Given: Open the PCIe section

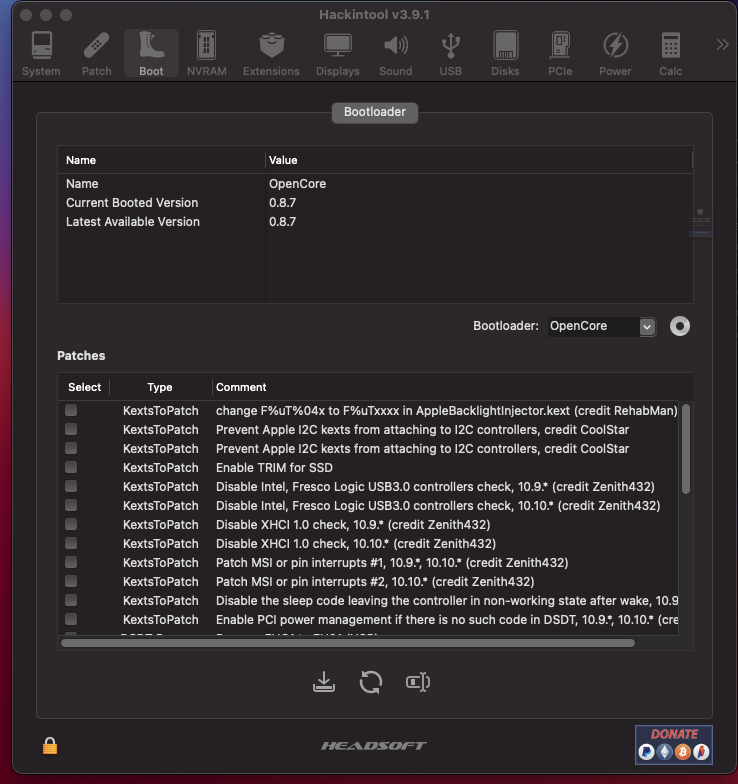Looking at the screenshot, I should tap(560, 53).
